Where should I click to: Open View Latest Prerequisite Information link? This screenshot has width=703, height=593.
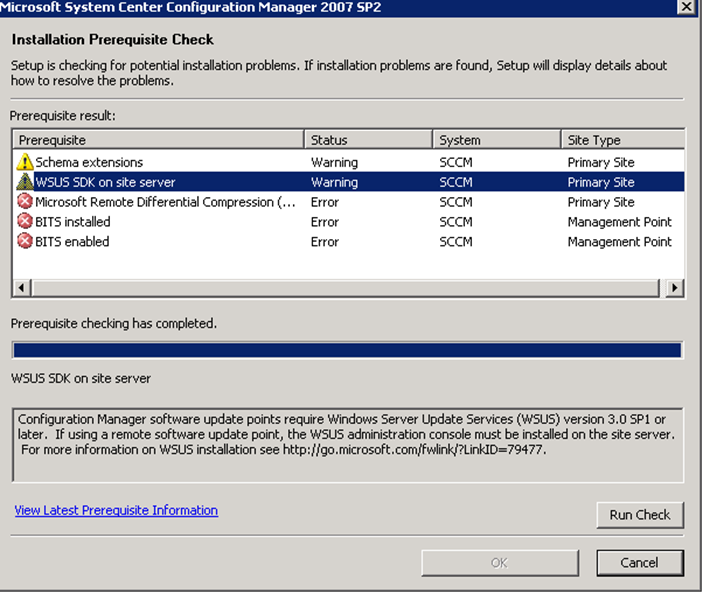tap(116, 510)
